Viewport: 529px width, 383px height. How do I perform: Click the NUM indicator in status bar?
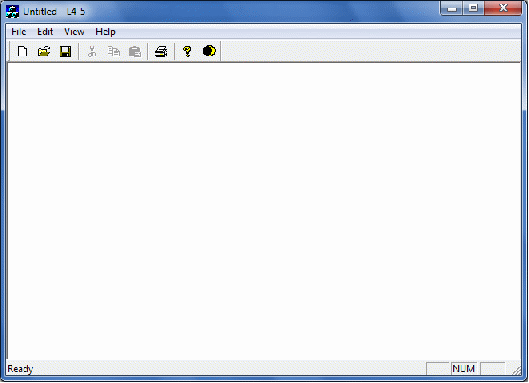pyautogui.click(x=464, y=368)
